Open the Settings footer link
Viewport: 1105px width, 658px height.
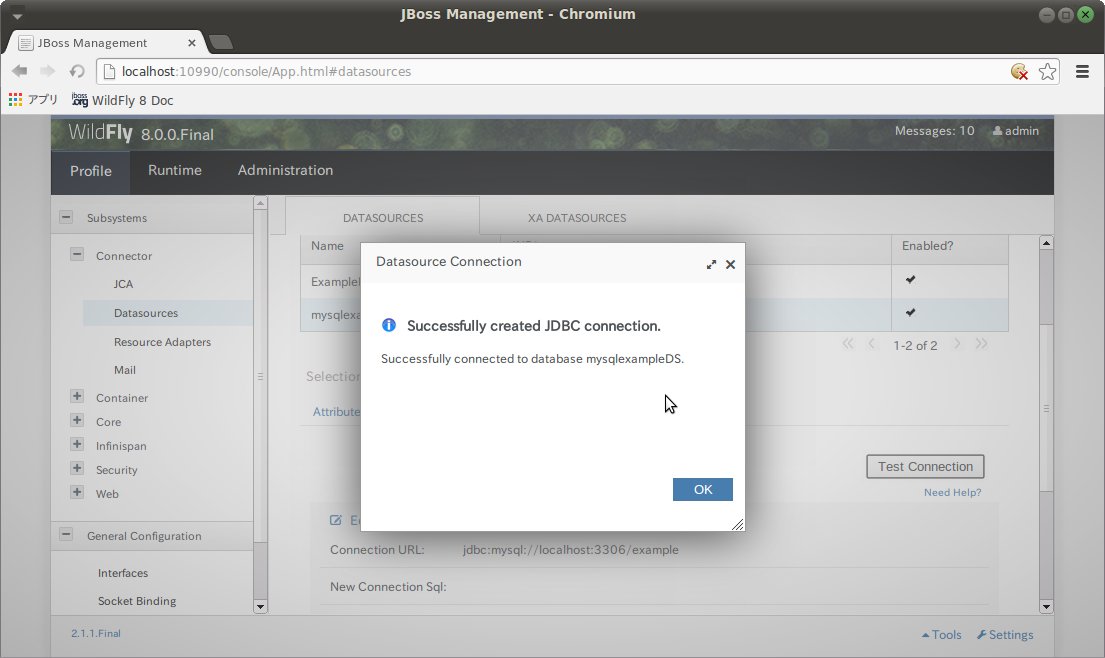coord(1005,635)
